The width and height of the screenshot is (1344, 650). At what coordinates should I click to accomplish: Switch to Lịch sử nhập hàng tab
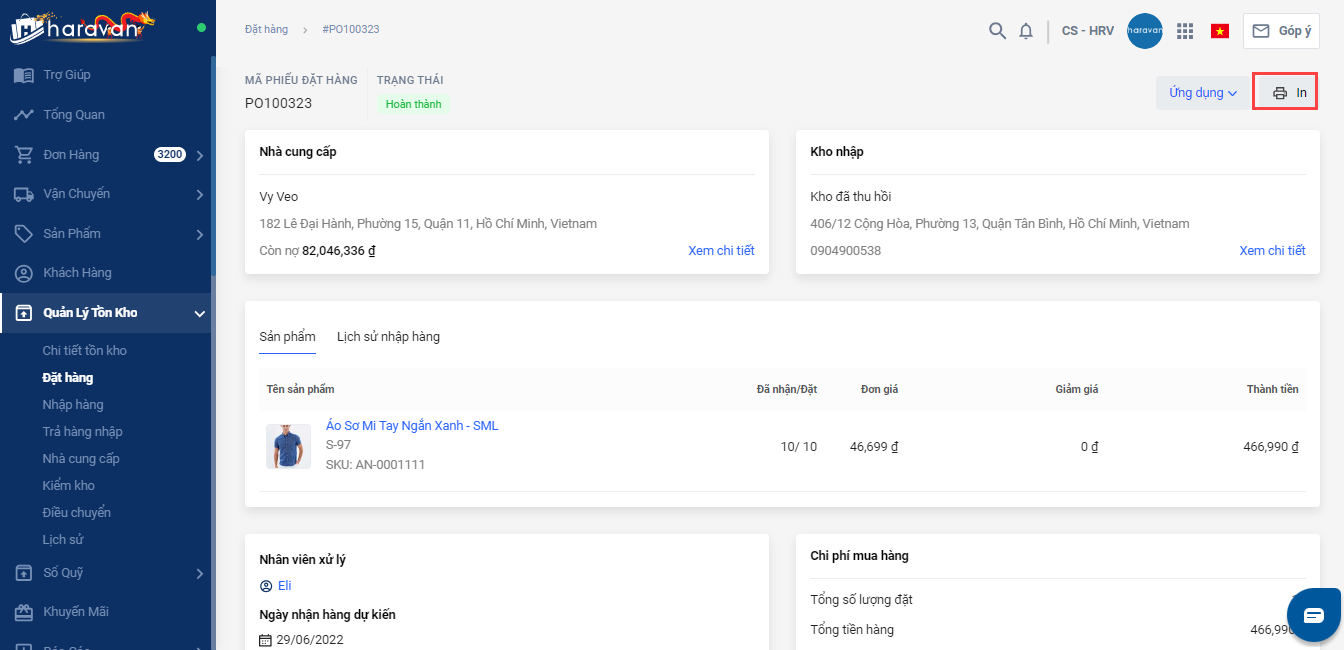click(x=388, y=337)
